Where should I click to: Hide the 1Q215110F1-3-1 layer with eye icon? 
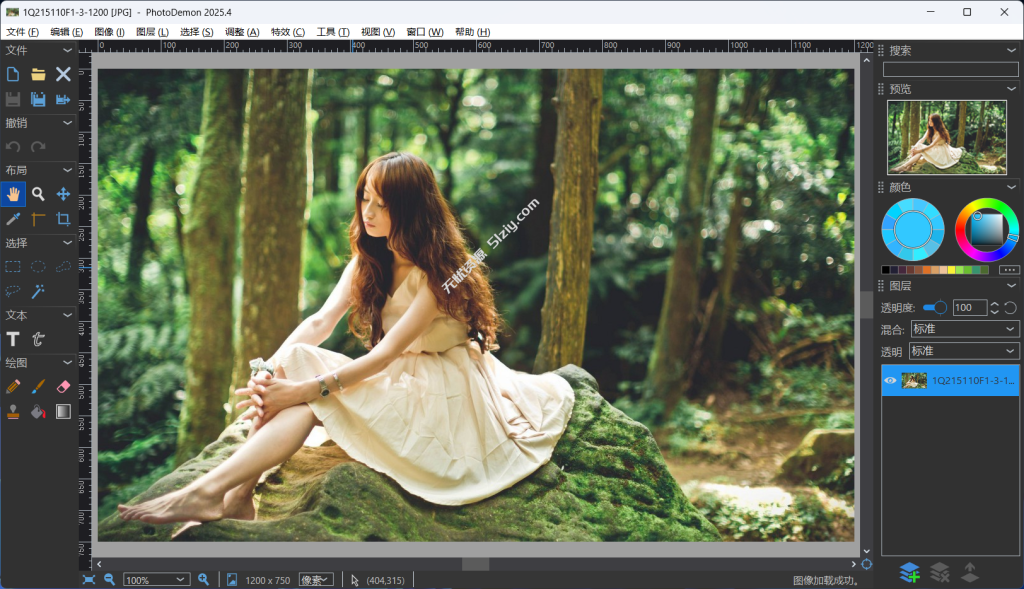click(890, 380)
